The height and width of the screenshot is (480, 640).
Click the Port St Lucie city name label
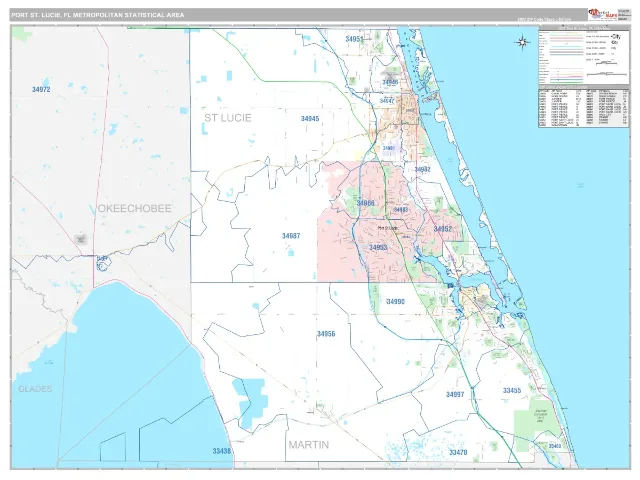[388, 228]
